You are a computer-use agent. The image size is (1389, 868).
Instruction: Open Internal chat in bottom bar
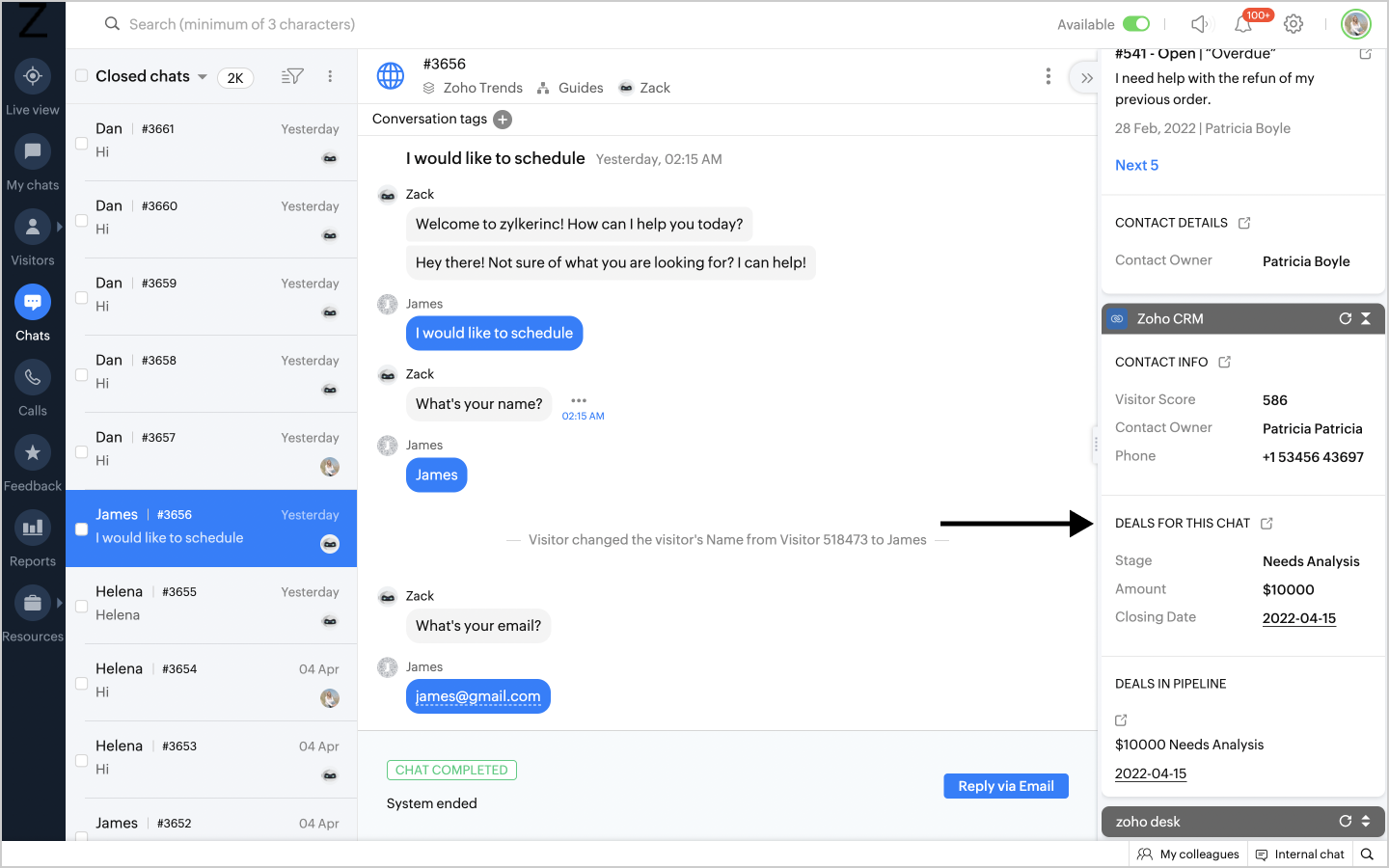pos(1299,854)
